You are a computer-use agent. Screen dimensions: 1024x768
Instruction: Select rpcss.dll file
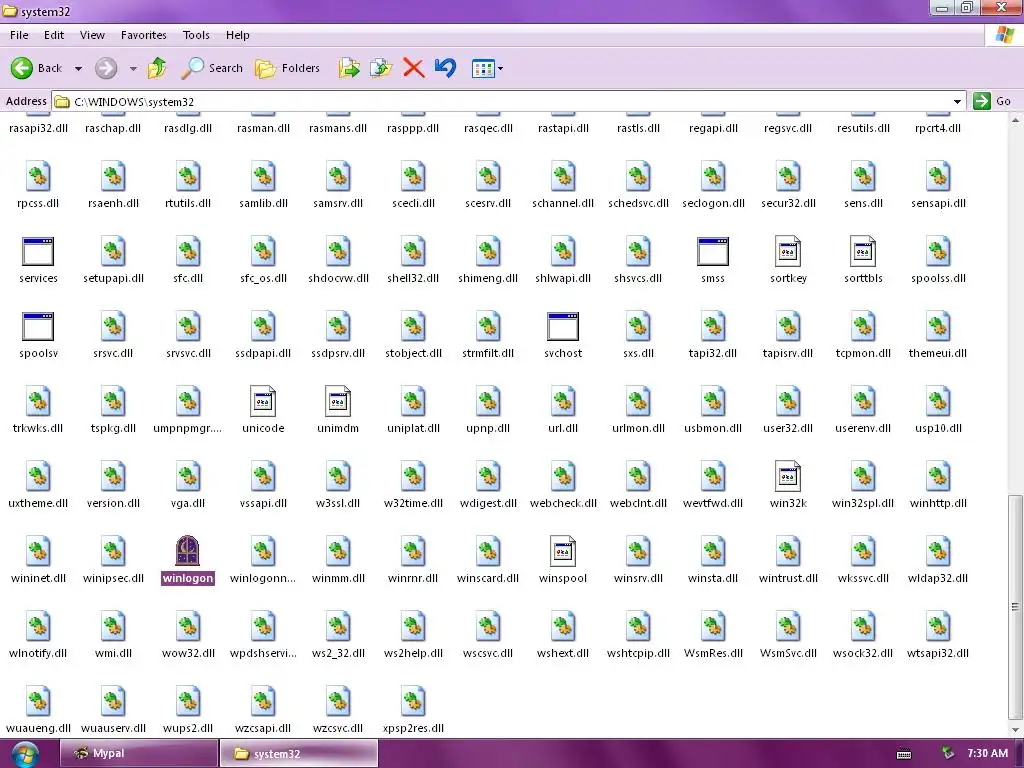38,185
